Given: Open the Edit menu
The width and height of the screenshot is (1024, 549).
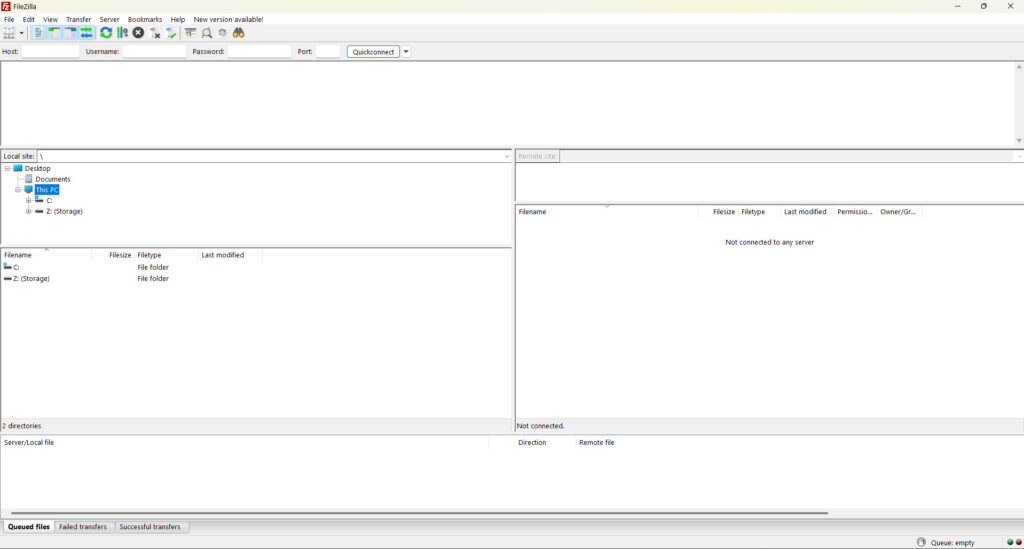Looking at the screenshot, I should (29, 20).
